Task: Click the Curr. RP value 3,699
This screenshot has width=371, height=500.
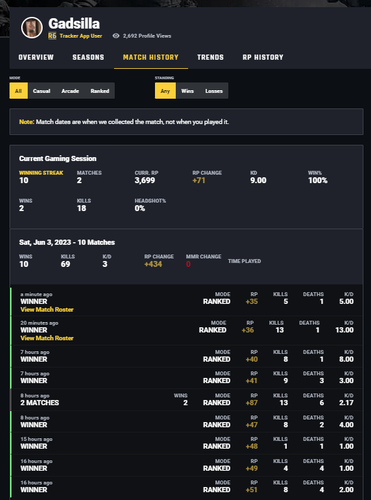Action: [x=145, y=180]
